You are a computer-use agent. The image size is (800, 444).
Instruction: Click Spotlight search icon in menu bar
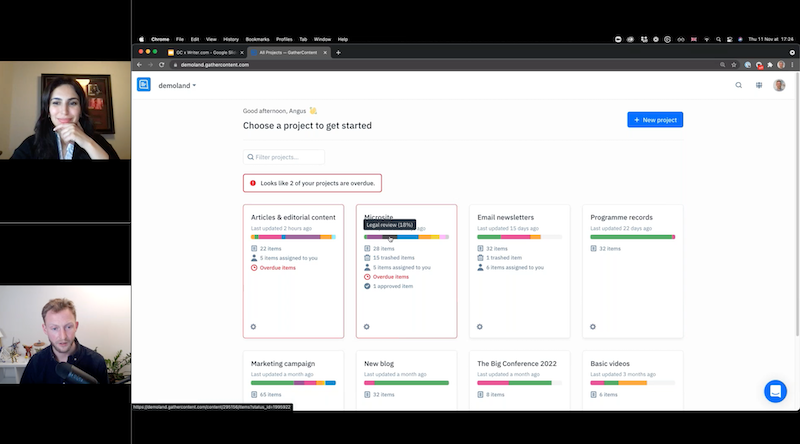tap(718, 39)
